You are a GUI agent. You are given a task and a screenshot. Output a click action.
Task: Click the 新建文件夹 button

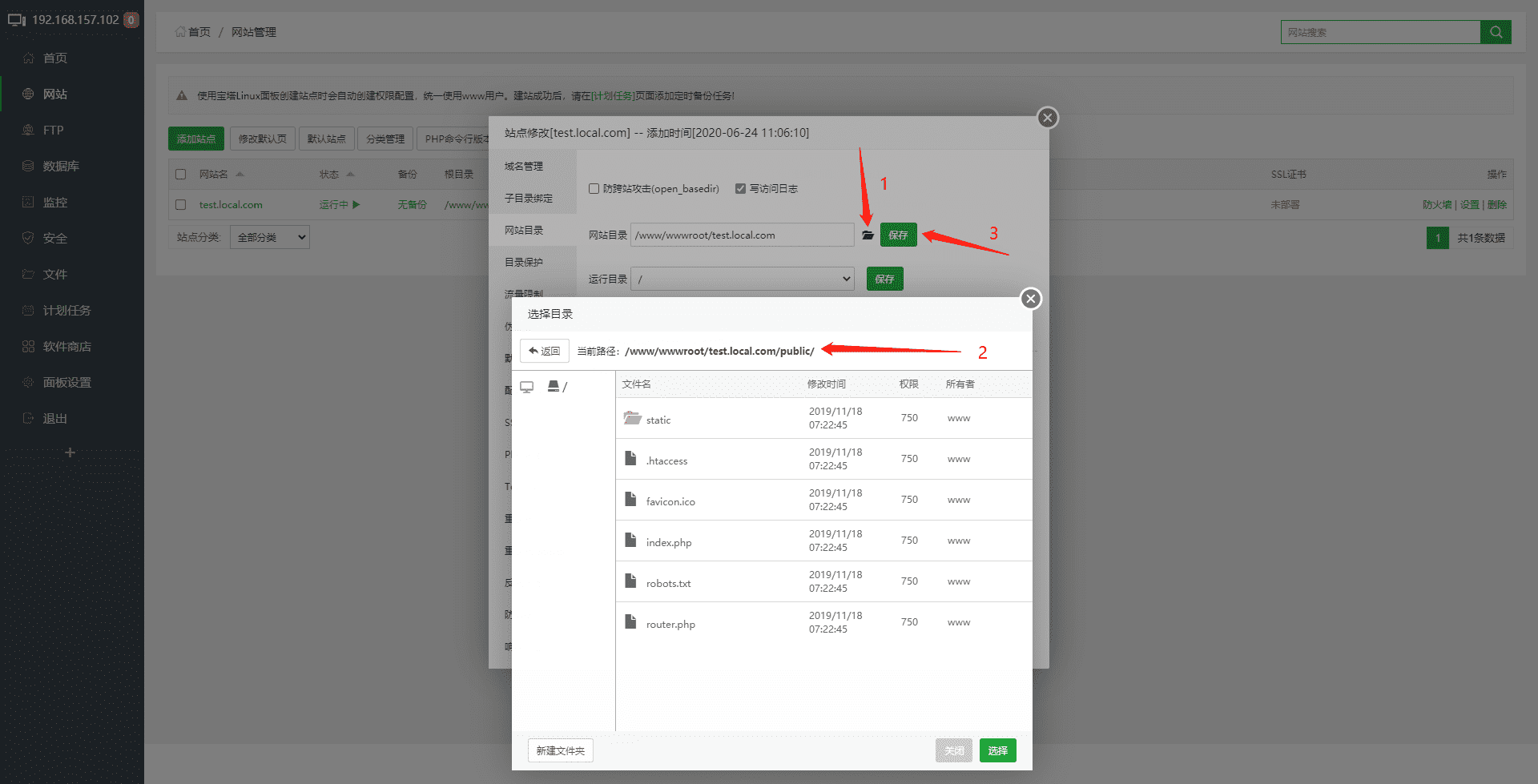[x=561, y=750]
